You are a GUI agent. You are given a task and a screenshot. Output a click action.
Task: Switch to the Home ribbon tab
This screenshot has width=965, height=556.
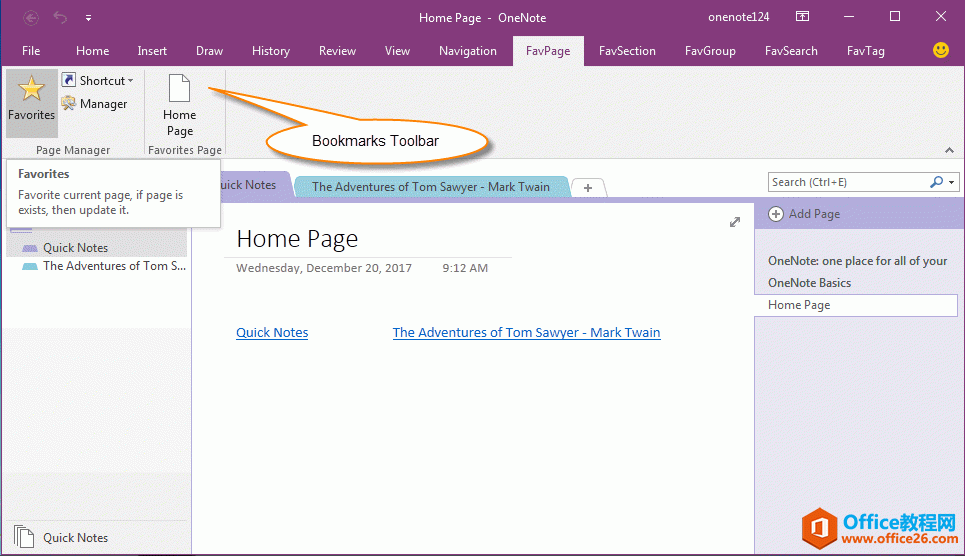[x=92, y=51]
